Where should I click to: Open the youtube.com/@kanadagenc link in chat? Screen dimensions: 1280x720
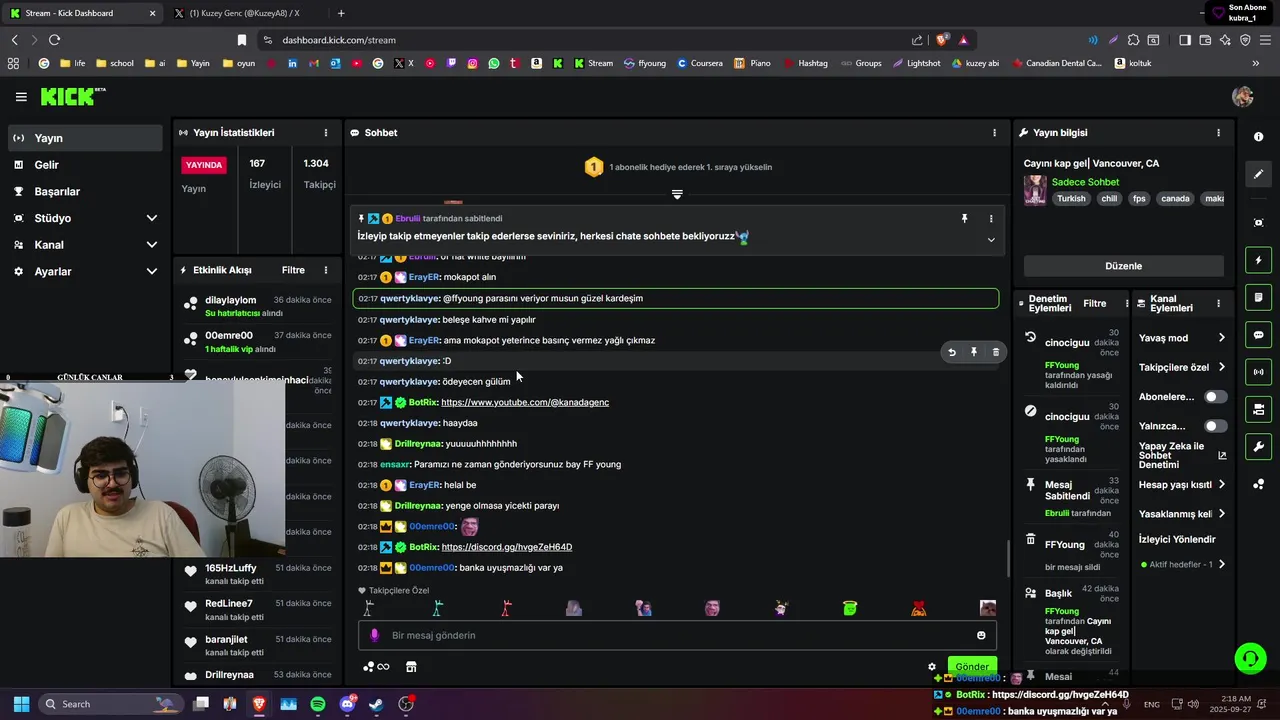click(x=525, y=402)
